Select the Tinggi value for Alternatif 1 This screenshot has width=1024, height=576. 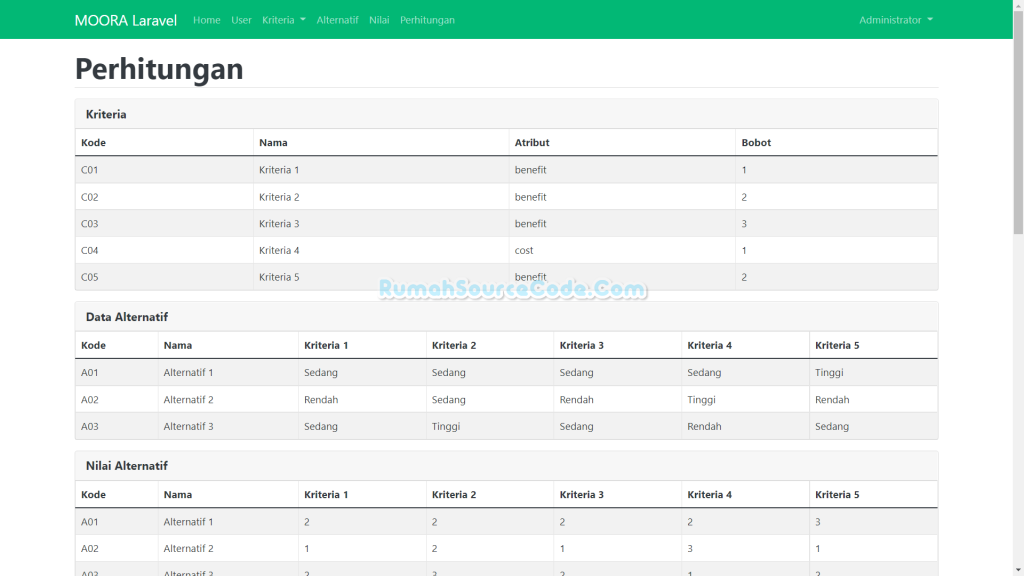click(x=828, y=372)
